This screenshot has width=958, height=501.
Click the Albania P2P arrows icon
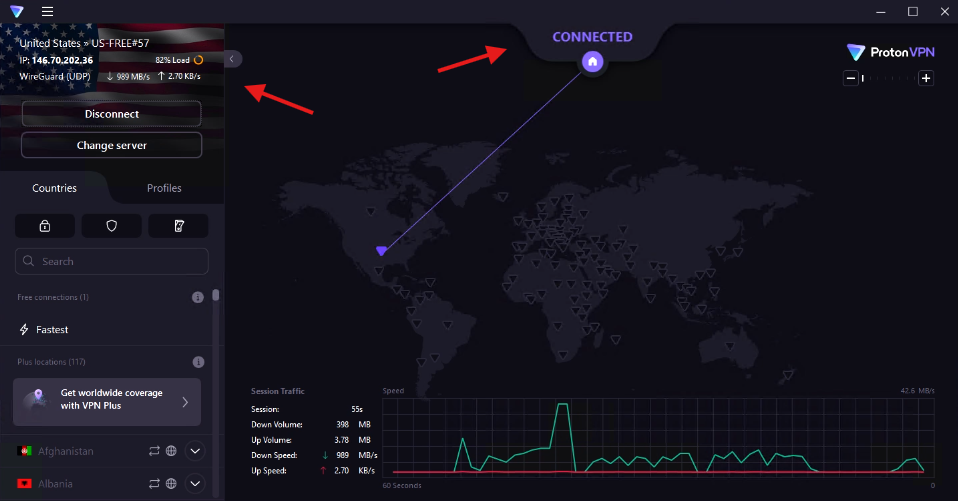154,483
